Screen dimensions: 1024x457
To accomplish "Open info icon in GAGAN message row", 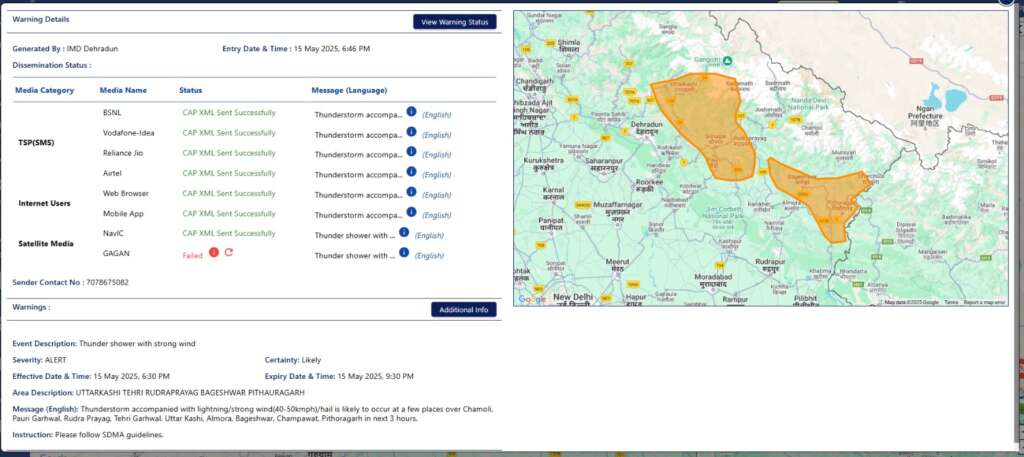I will pyautogui.click(x=404, y=252).
